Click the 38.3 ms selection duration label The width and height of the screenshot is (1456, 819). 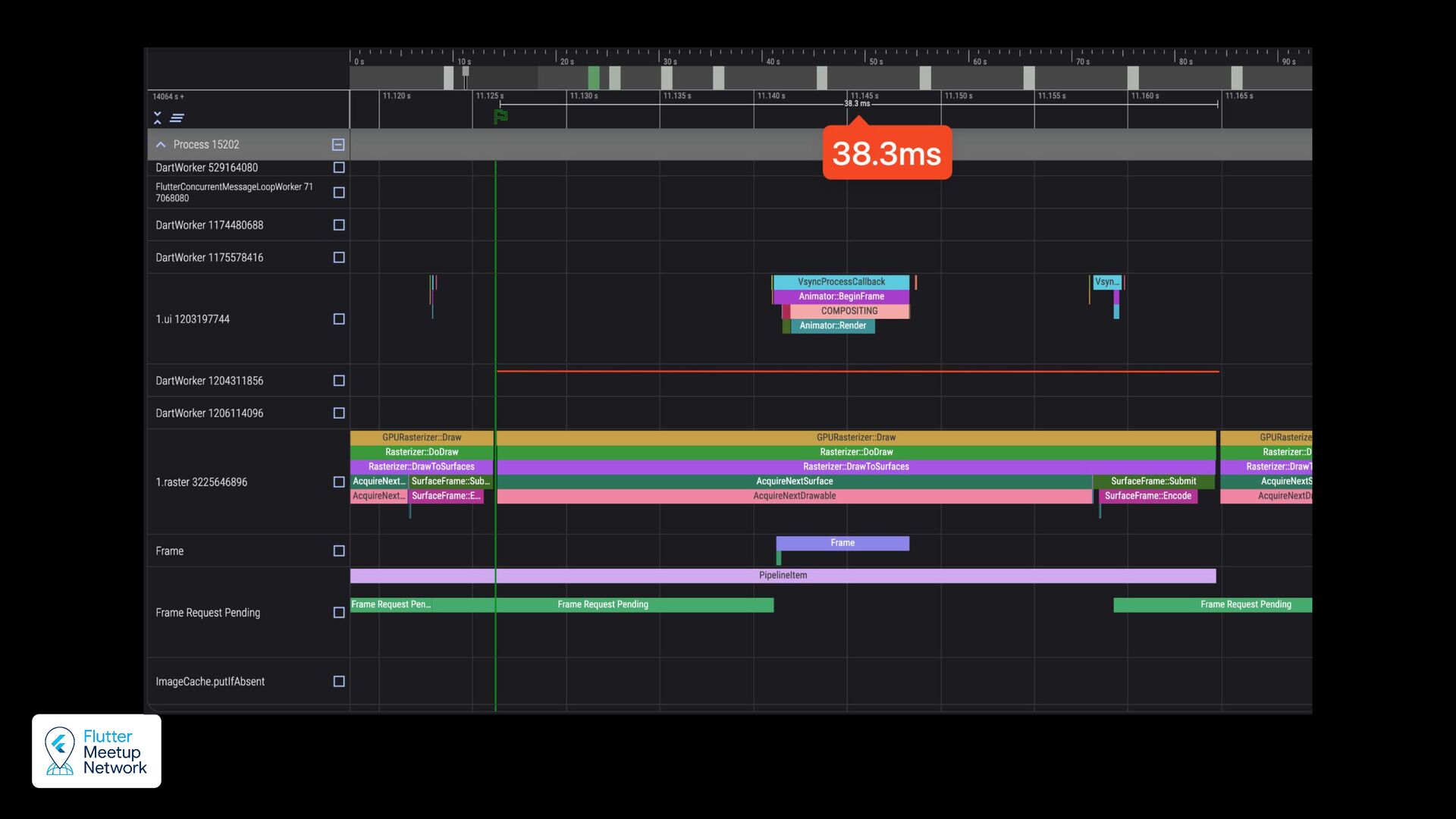tap(857, 104)
